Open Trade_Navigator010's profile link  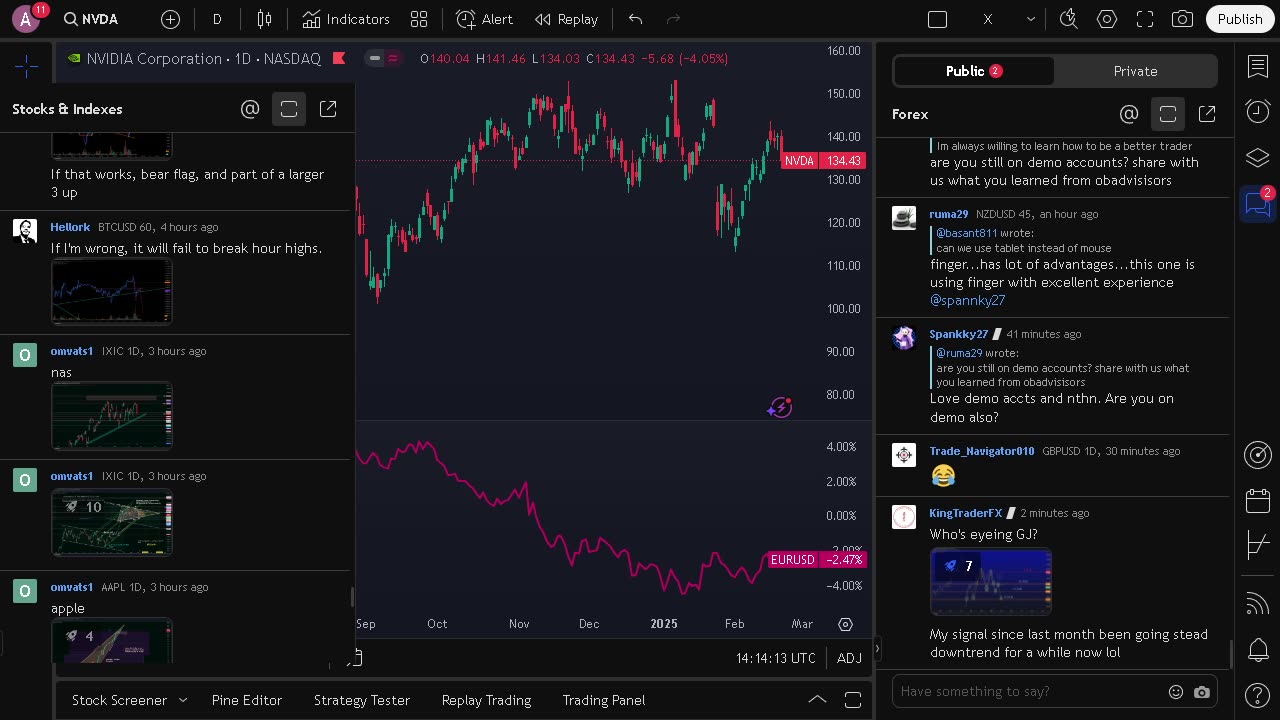pyautogui.click(x=982, y=451)
